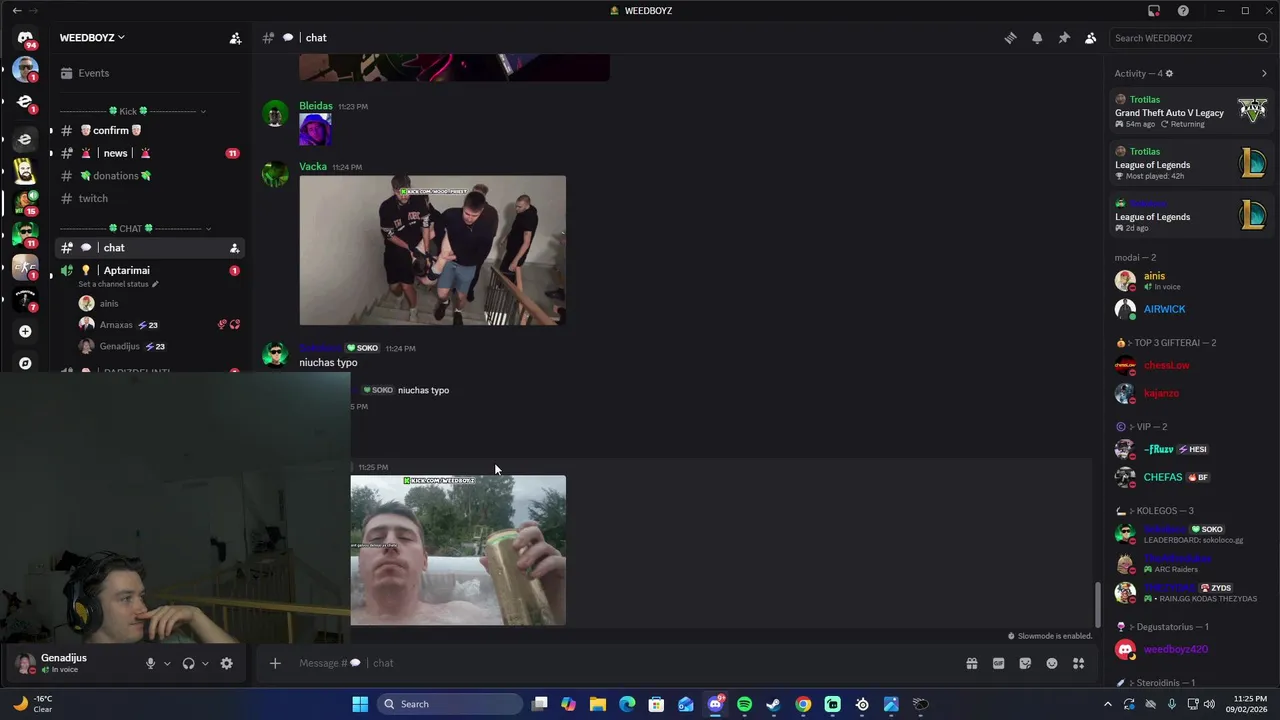This screenshot has height=720, width=1280.
Task: Select member AIRWICK
Action: [1190, 309]
